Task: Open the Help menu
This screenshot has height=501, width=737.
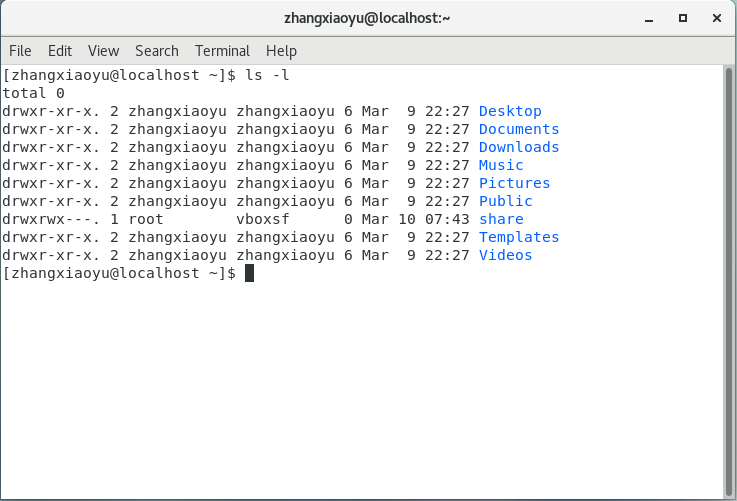Action: (281, 51)
